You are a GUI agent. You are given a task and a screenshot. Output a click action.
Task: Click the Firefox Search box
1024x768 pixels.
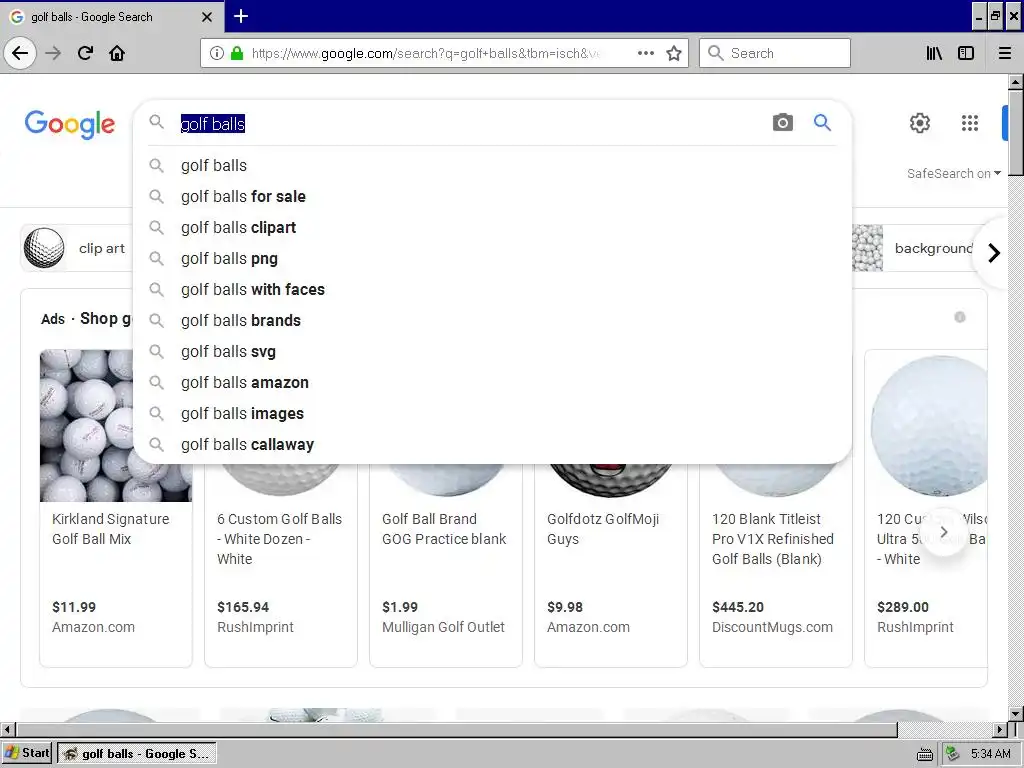775,53
